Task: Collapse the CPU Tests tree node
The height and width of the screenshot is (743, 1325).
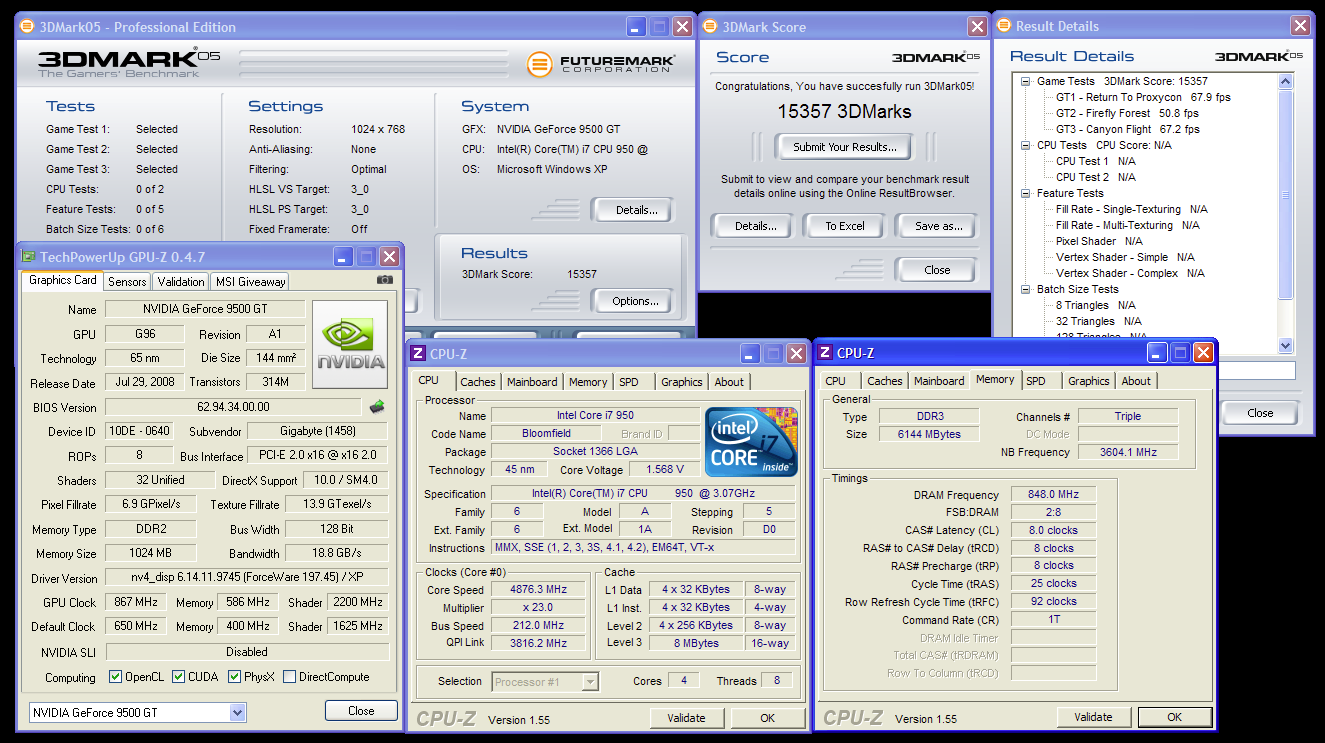Action: (1026, 146)
